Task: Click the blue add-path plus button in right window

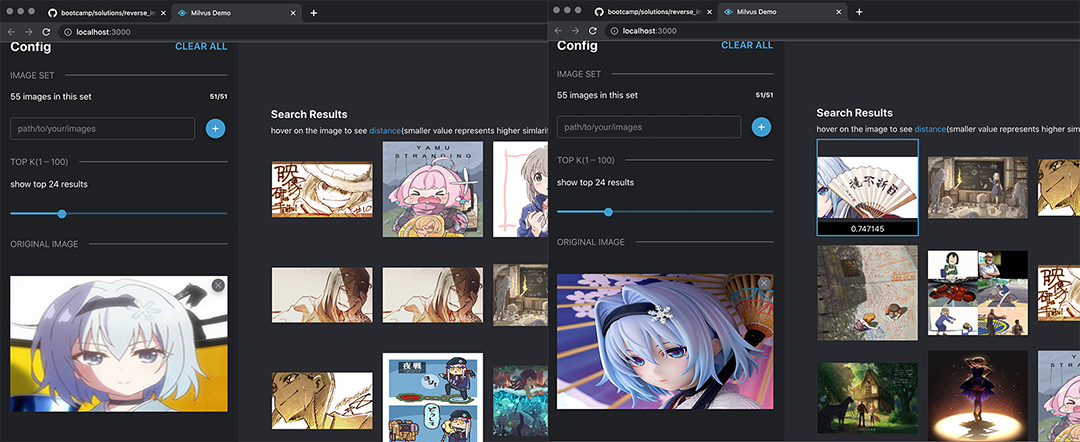Action: coord(762,127)
